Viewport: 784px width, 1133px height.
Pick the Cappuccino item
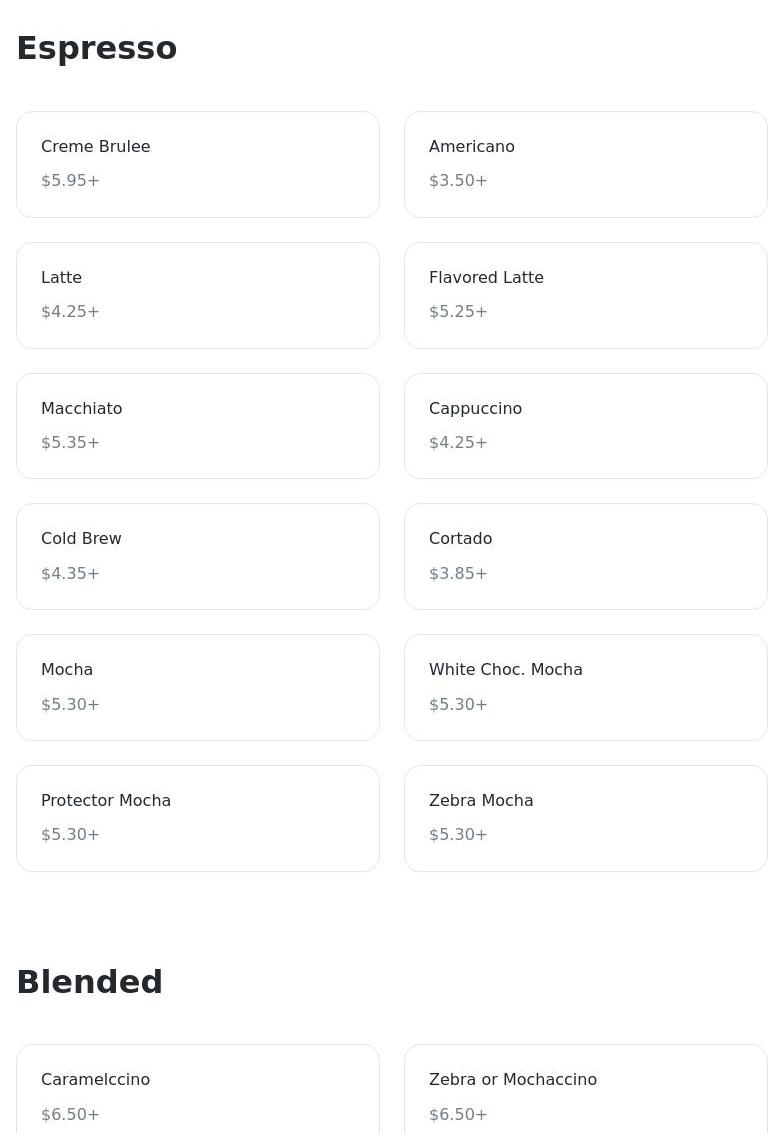585,426
